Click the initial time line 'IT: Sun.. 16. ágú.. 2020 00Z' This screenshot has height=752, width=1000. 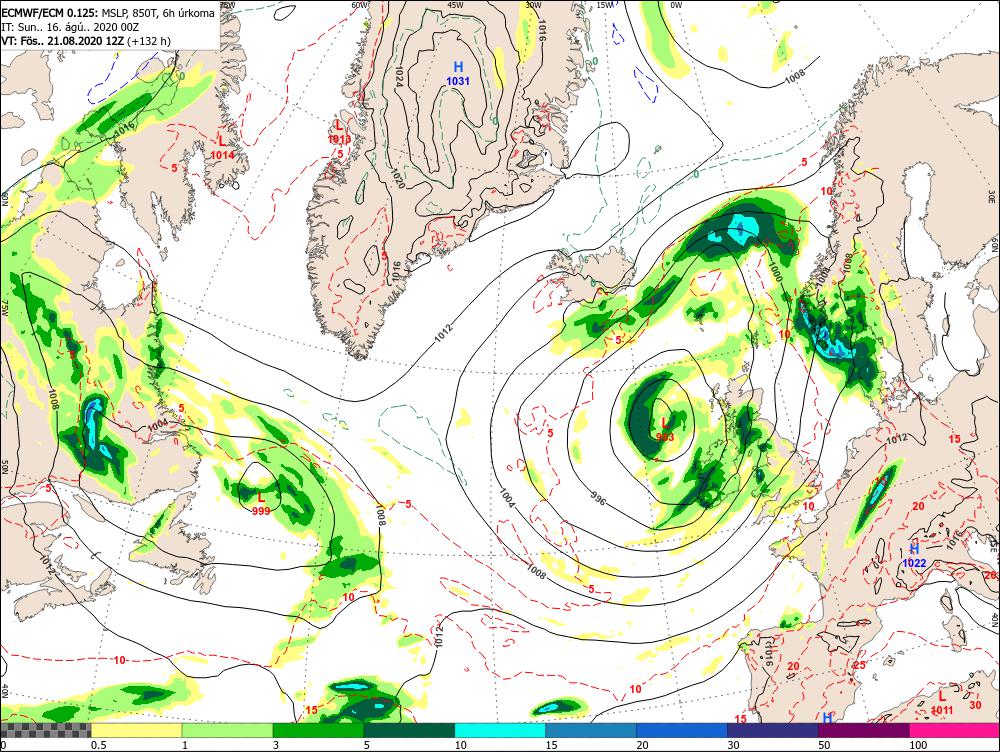tap(70, 27)
